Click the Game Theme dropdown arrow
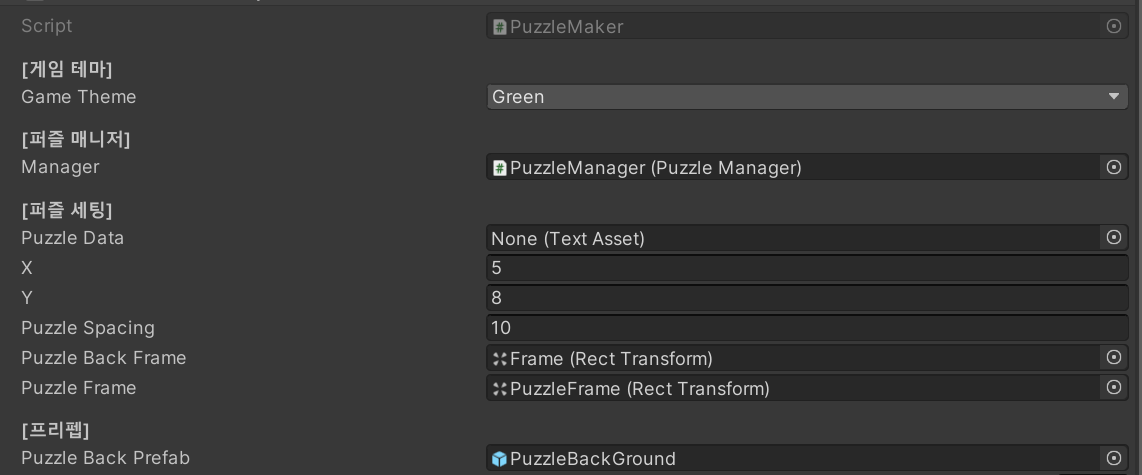The width and height of the screenshot is (1142, 475). [1114, 97]
